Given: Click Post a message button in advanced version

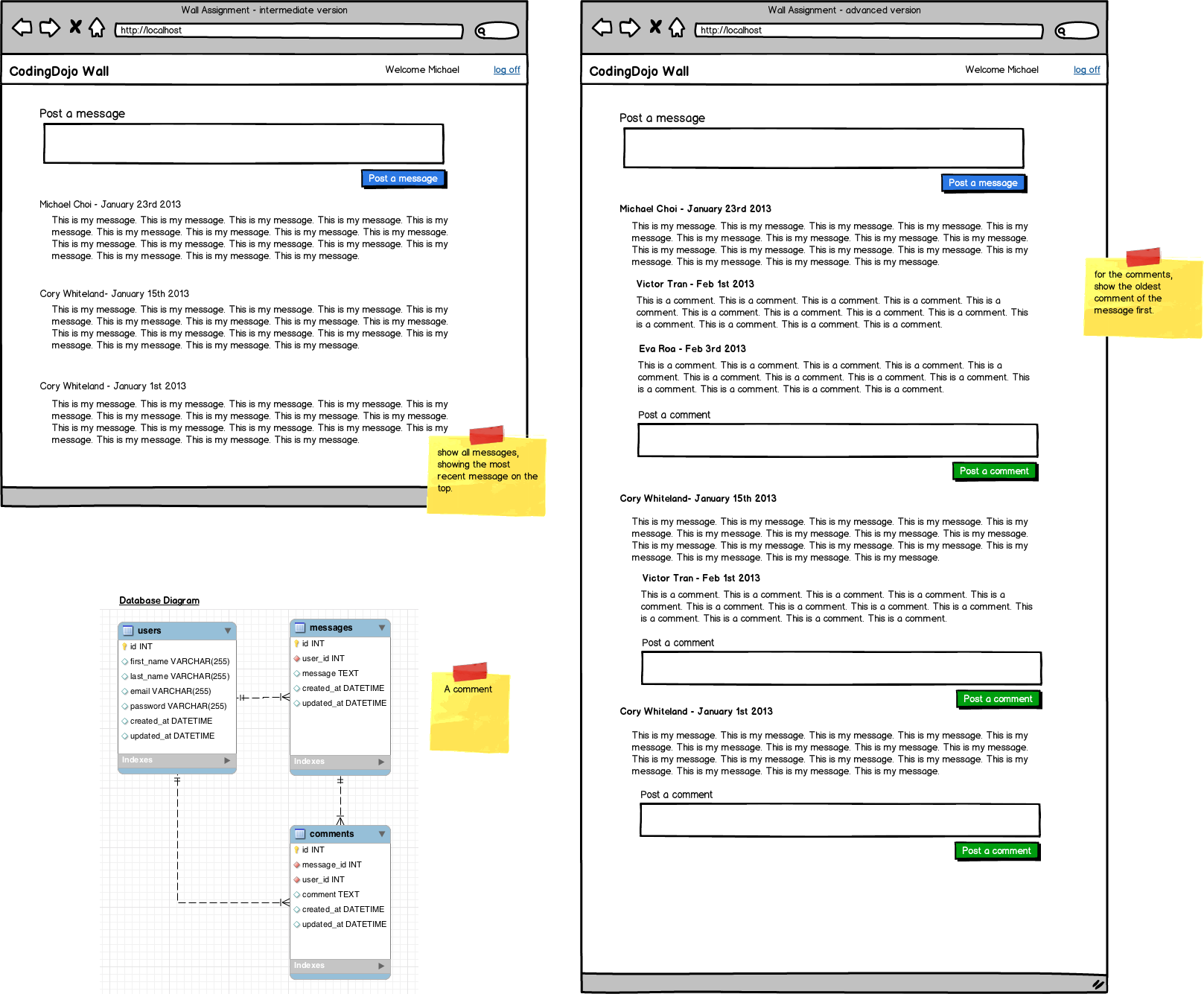Looking at the screenshot, I should coord(984,183).
